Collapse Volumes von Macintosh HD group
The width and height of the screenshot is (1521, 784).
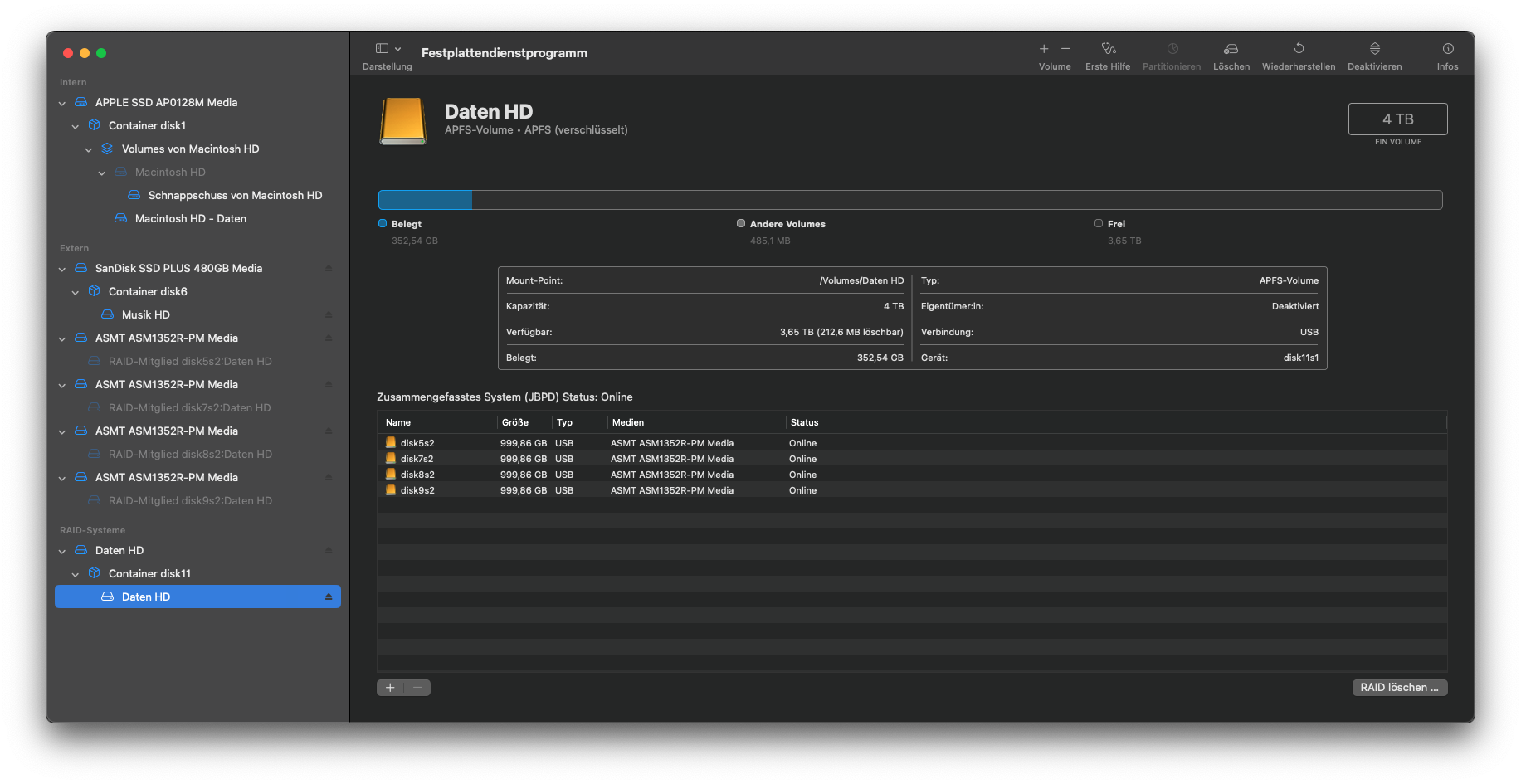tap(89, 149)
